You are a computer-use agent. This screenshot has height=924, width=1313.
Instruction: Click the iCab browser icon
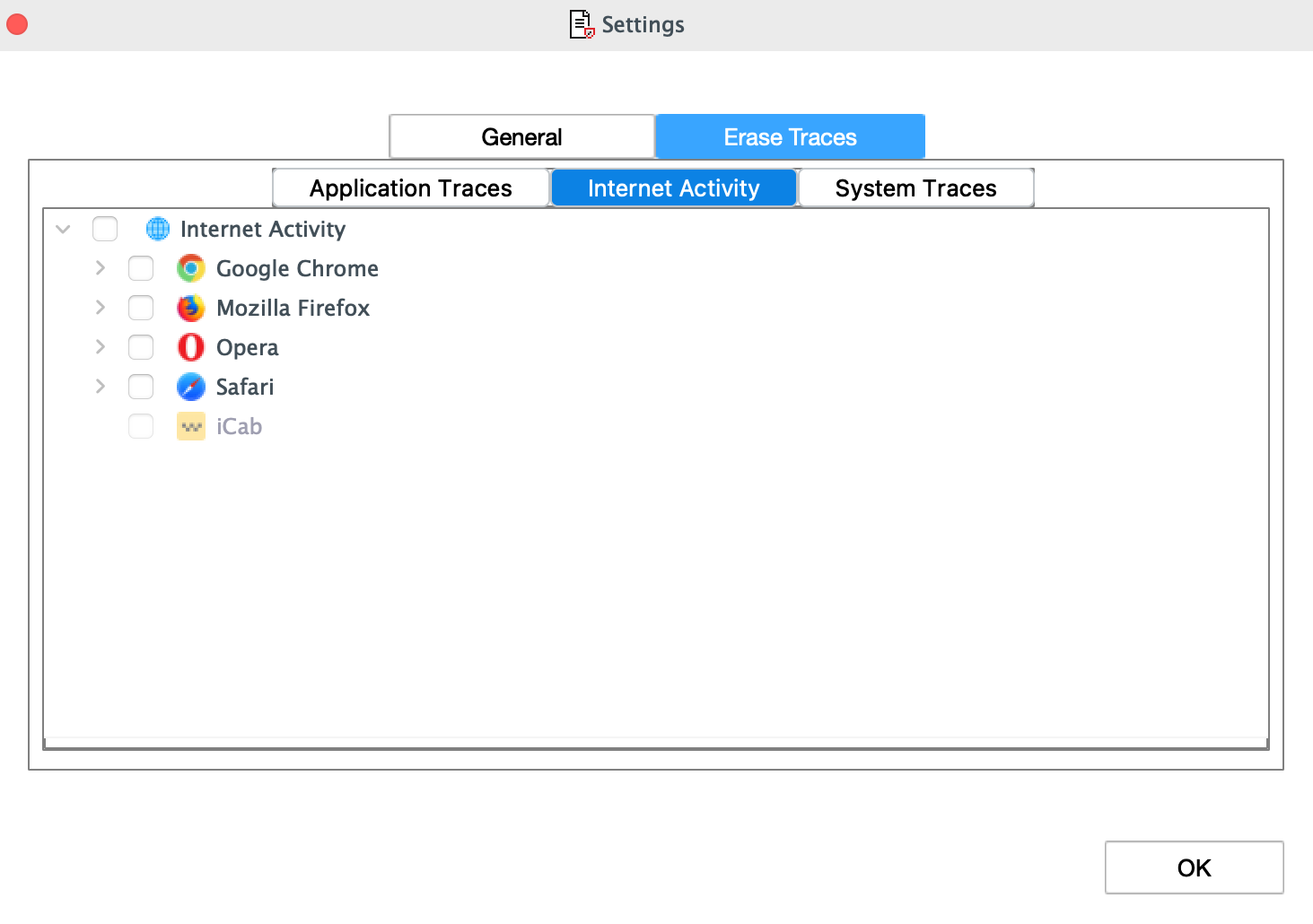click(x=191, y=426)
